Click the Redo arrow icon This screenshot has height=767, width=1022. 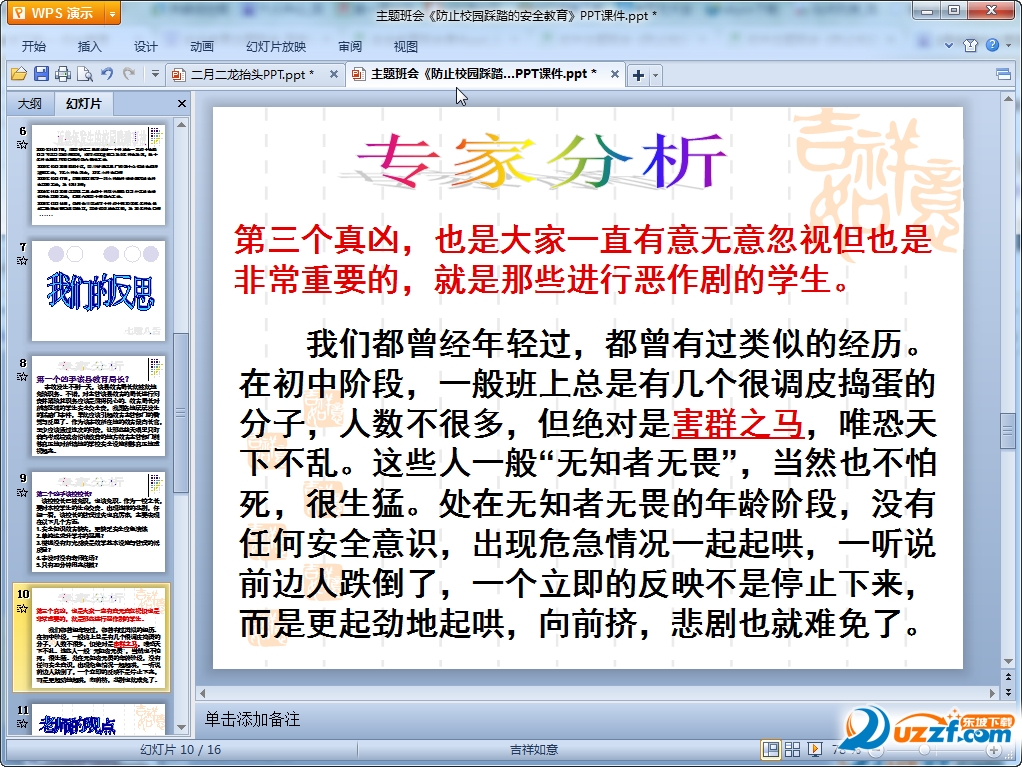coord(129,74)
